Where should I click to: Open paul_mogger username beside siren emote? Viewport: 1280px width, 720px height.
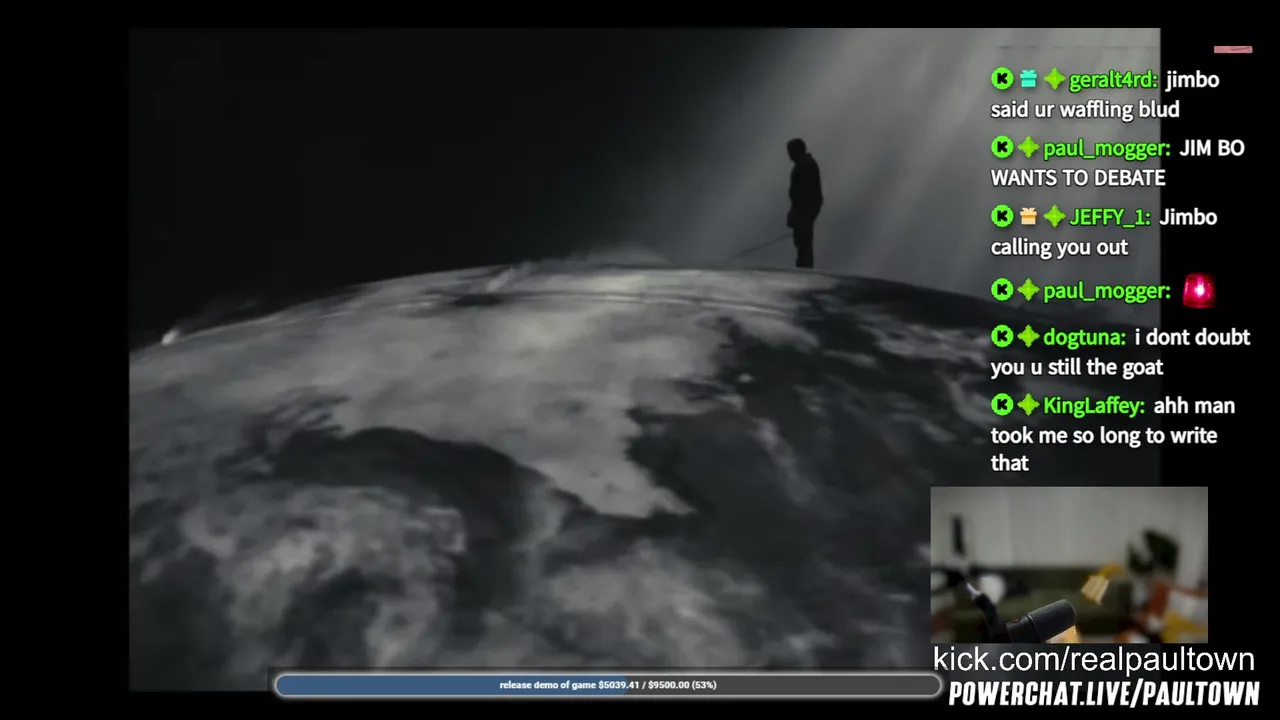coord(1106,291)
